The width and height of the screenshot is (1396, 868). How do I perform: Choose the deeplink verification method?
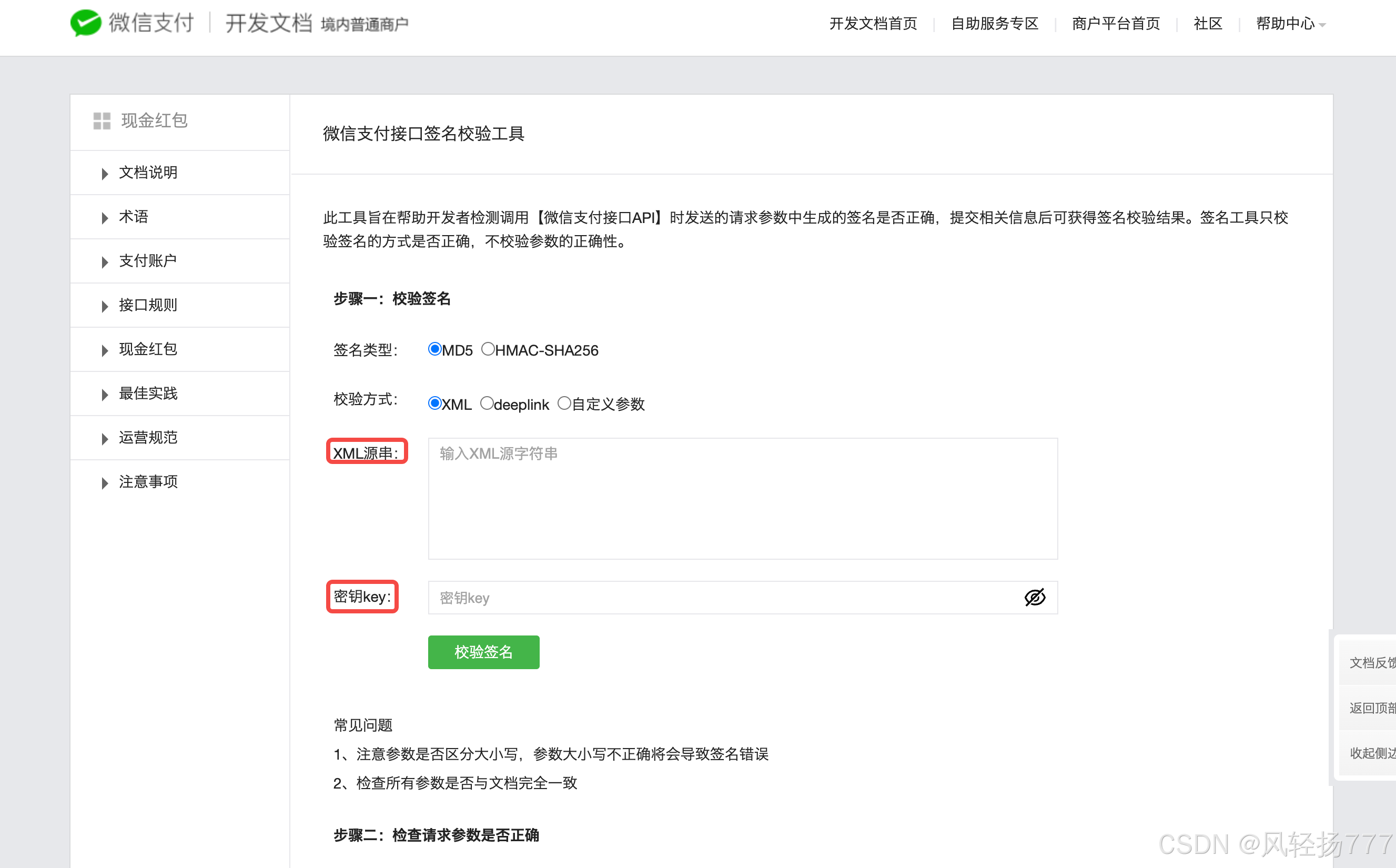click(x=486, y=403)
